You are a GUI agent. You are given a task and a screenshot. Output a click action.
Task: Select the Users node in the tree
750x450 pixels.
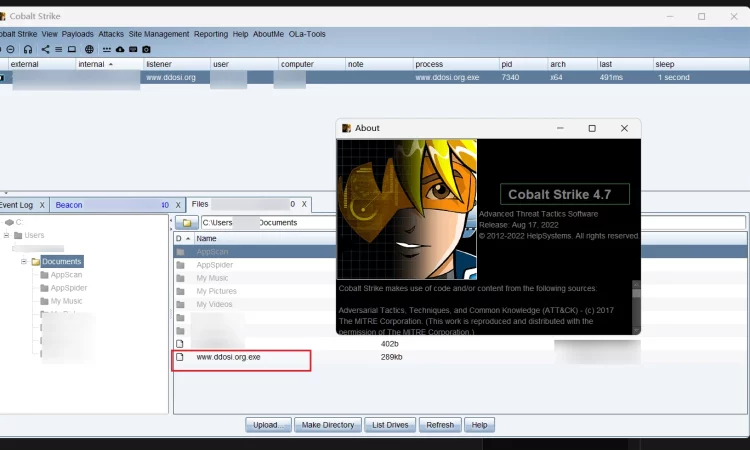point(34,235)
